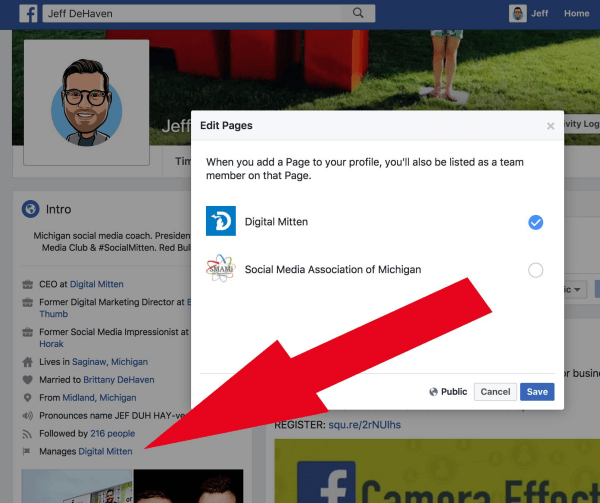Click the Digital Mitten page logo
Viewport: 600px width, 503px height.
click(x=221, y=221)
